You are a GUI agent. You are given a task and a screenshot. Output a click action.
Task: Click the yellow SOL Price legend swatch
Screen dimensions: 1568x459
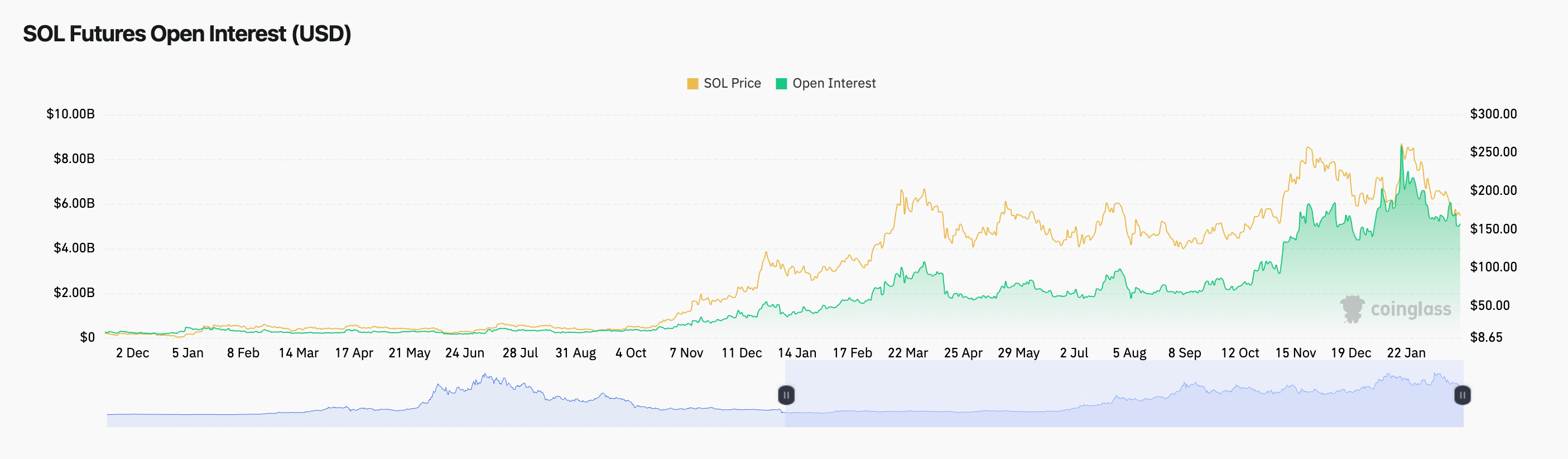tap(692, 84)
